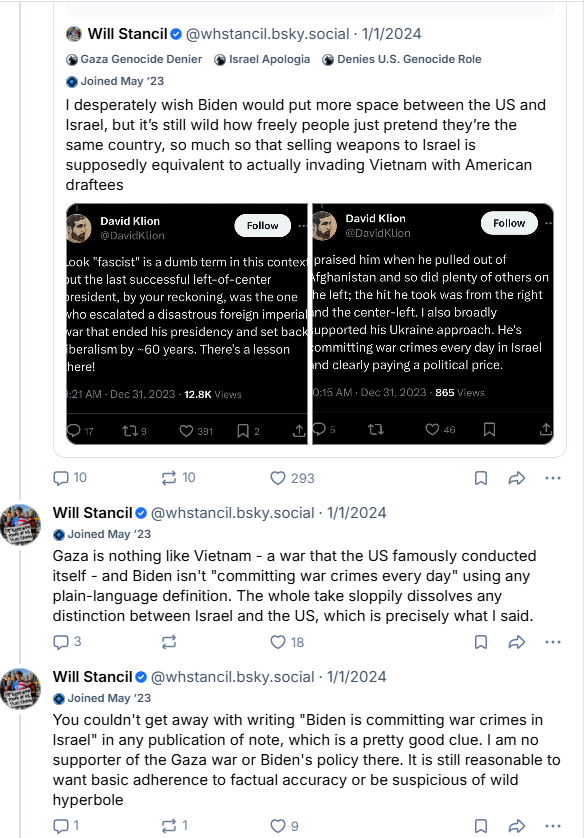The image size is (585, 838).
Task: Share the first post via arrow icon
Action: pyautogui.click(x=517, y=478)
